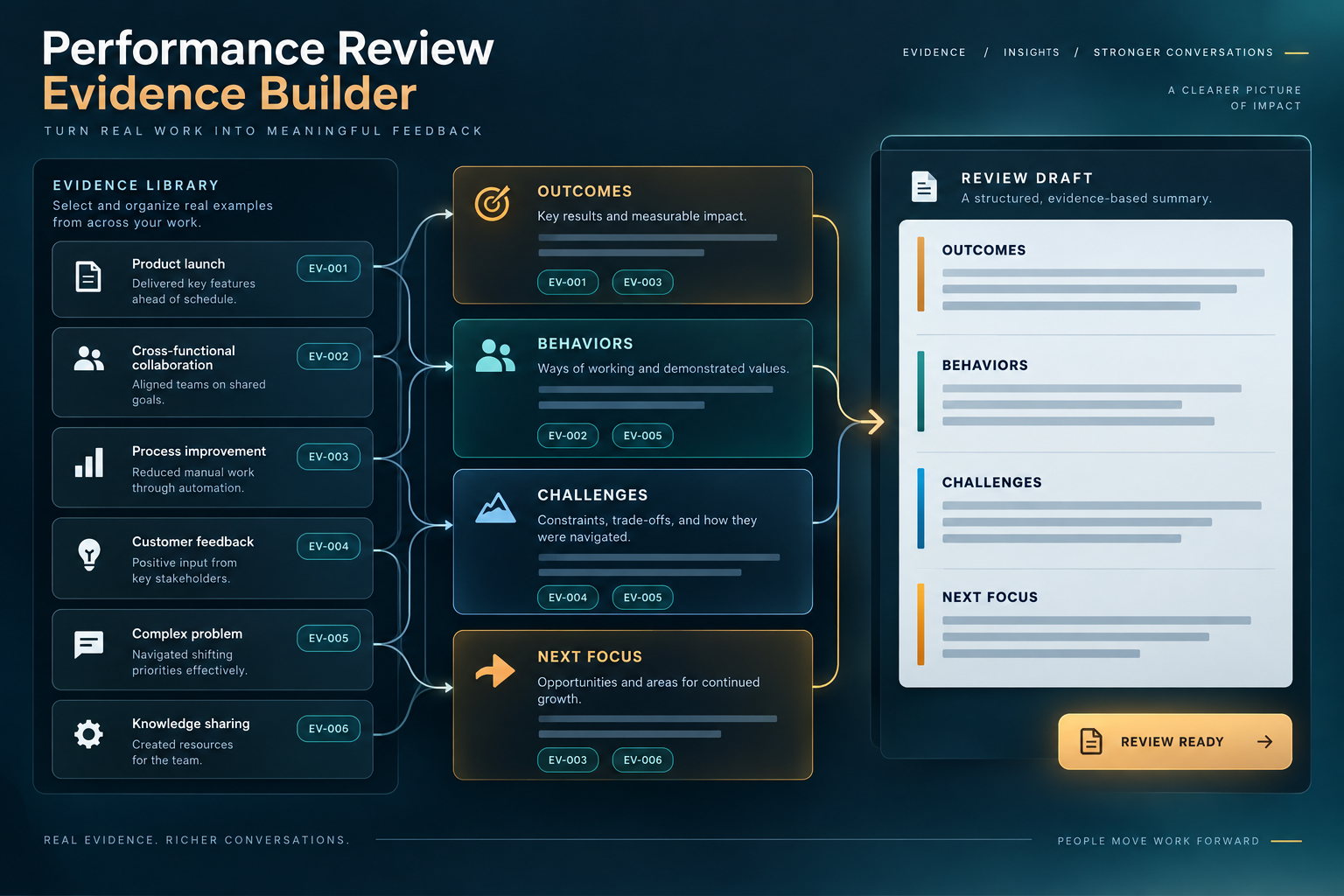Image resolution: width=1344 pixels, height=896 pixels.
Task: Select the EV-004 tag on Customer feedback
Action: 328,546
